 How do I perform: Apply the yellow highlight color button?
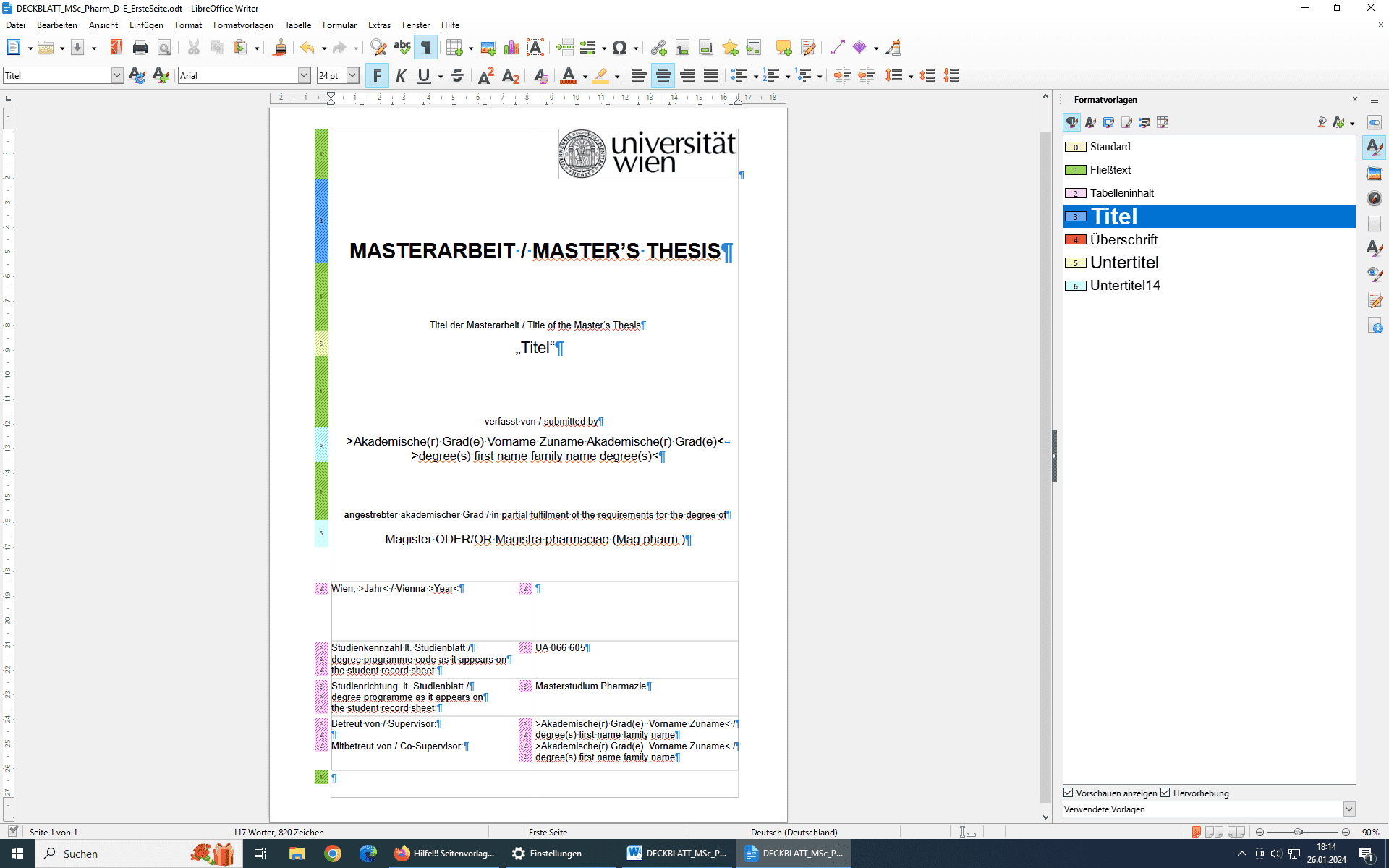point(600,75)
